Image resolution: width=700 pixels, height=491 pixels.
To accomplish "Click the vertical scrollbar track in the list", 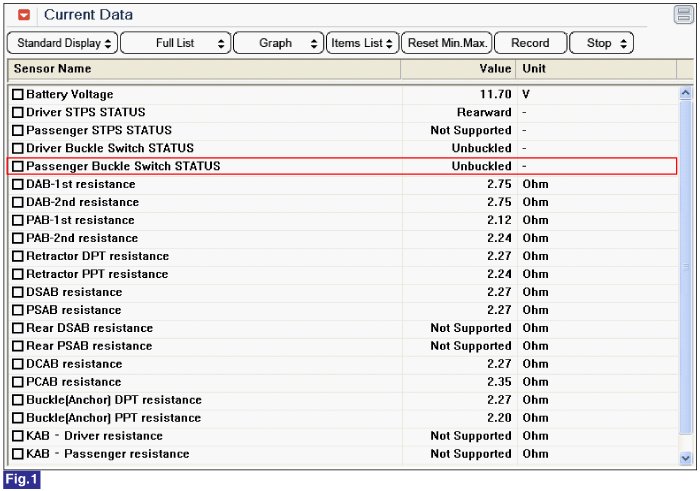I will point(685,300).
